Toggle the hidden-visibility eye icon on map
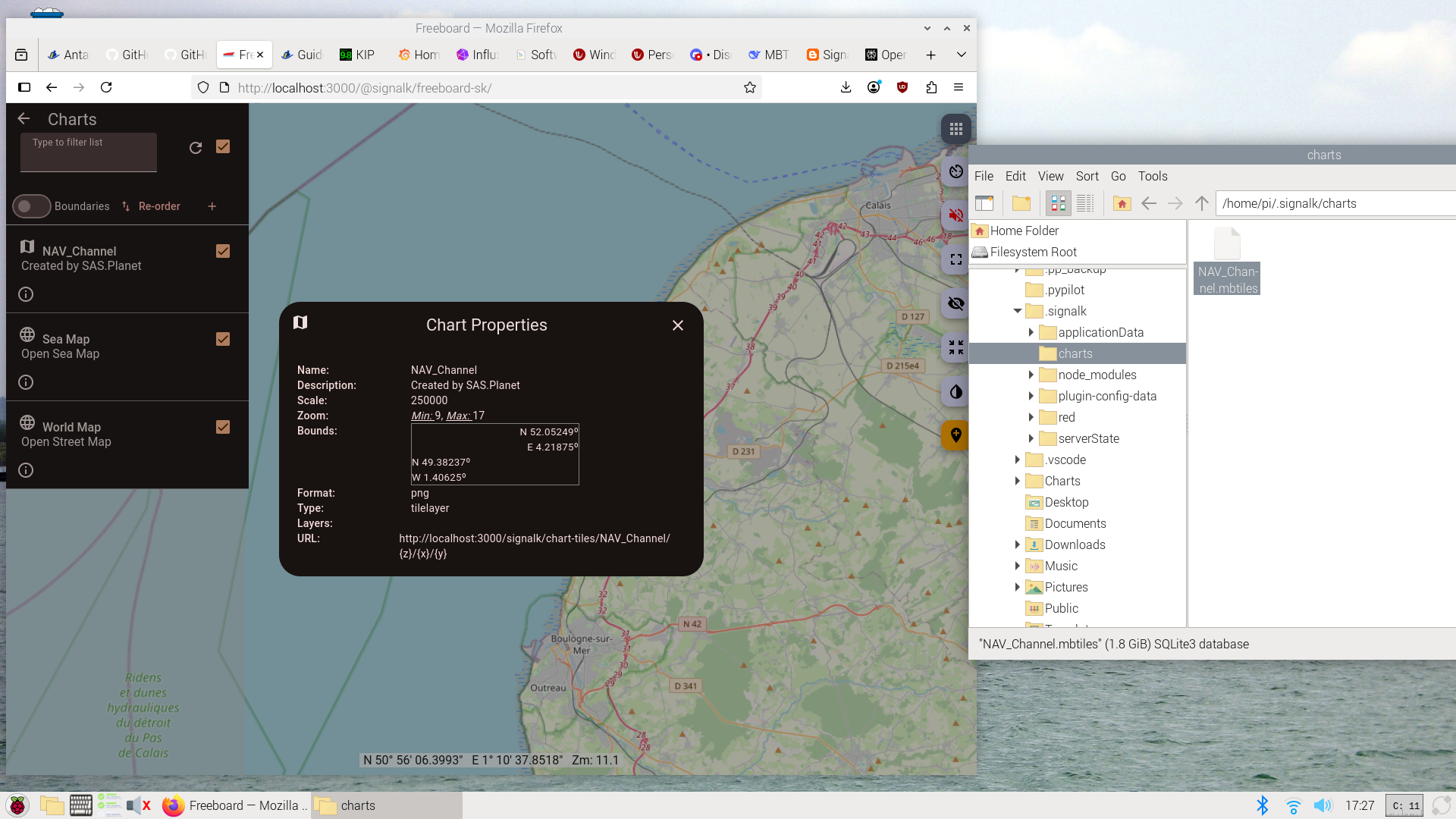 [x=956, y=303]
